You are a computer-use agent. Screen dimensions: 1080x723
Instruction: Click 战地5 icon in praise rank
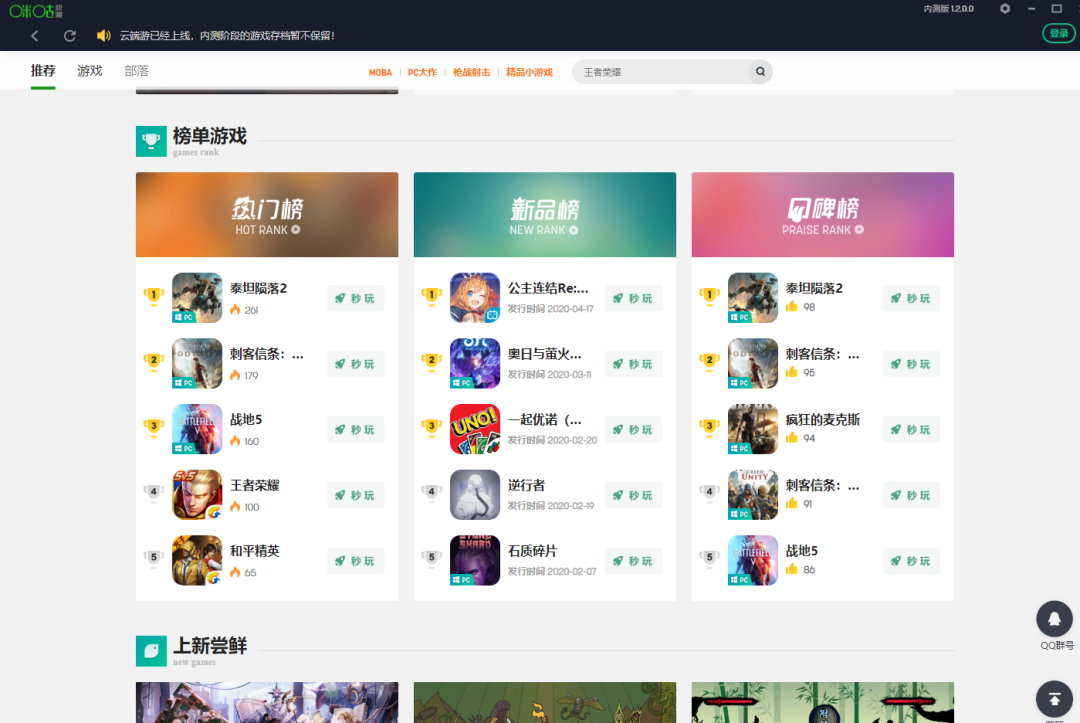coord(753,560)
